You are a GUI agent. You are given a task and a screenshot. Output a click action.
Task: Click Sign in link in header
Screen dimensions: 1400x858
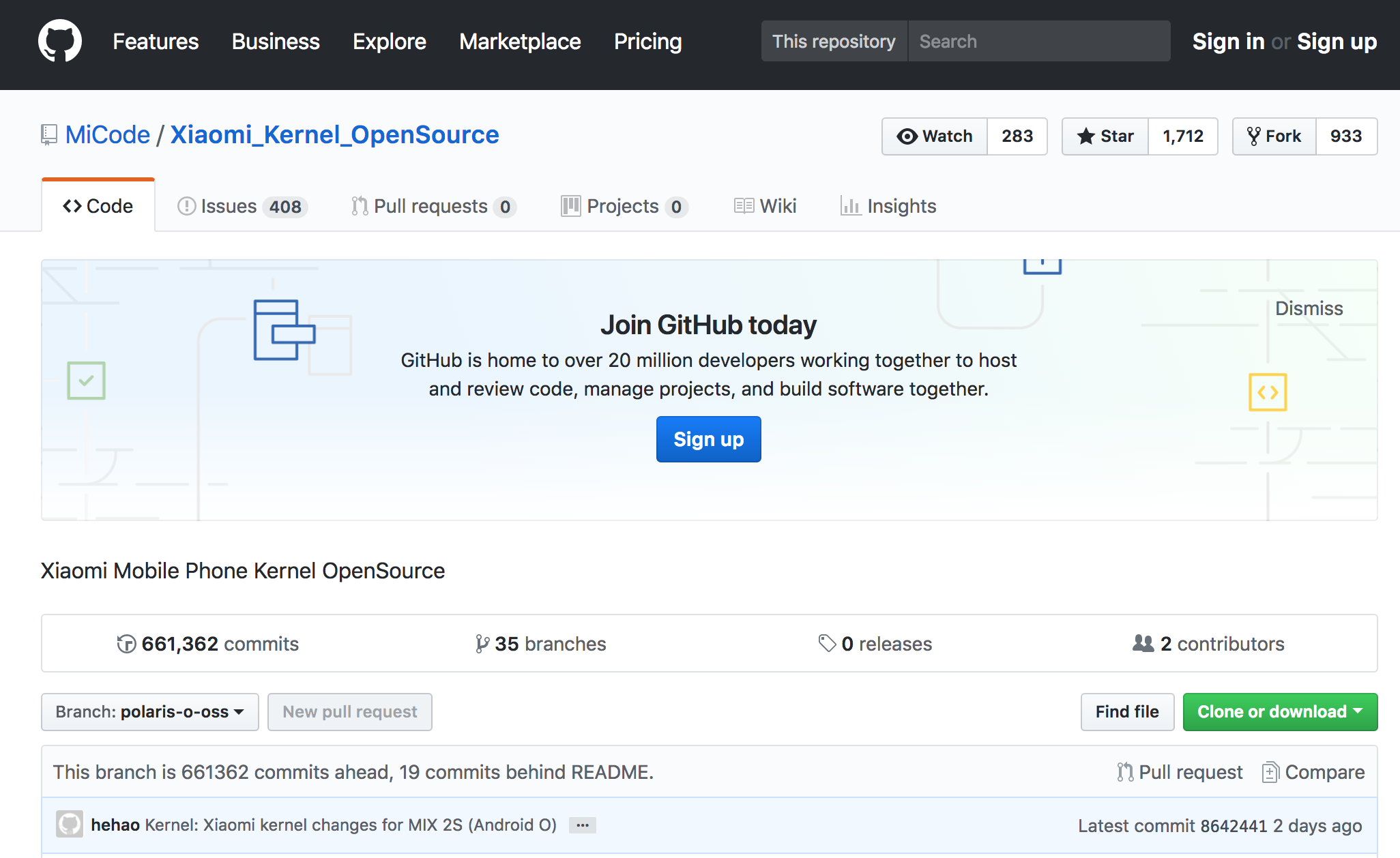click(x=1228, y=42)
